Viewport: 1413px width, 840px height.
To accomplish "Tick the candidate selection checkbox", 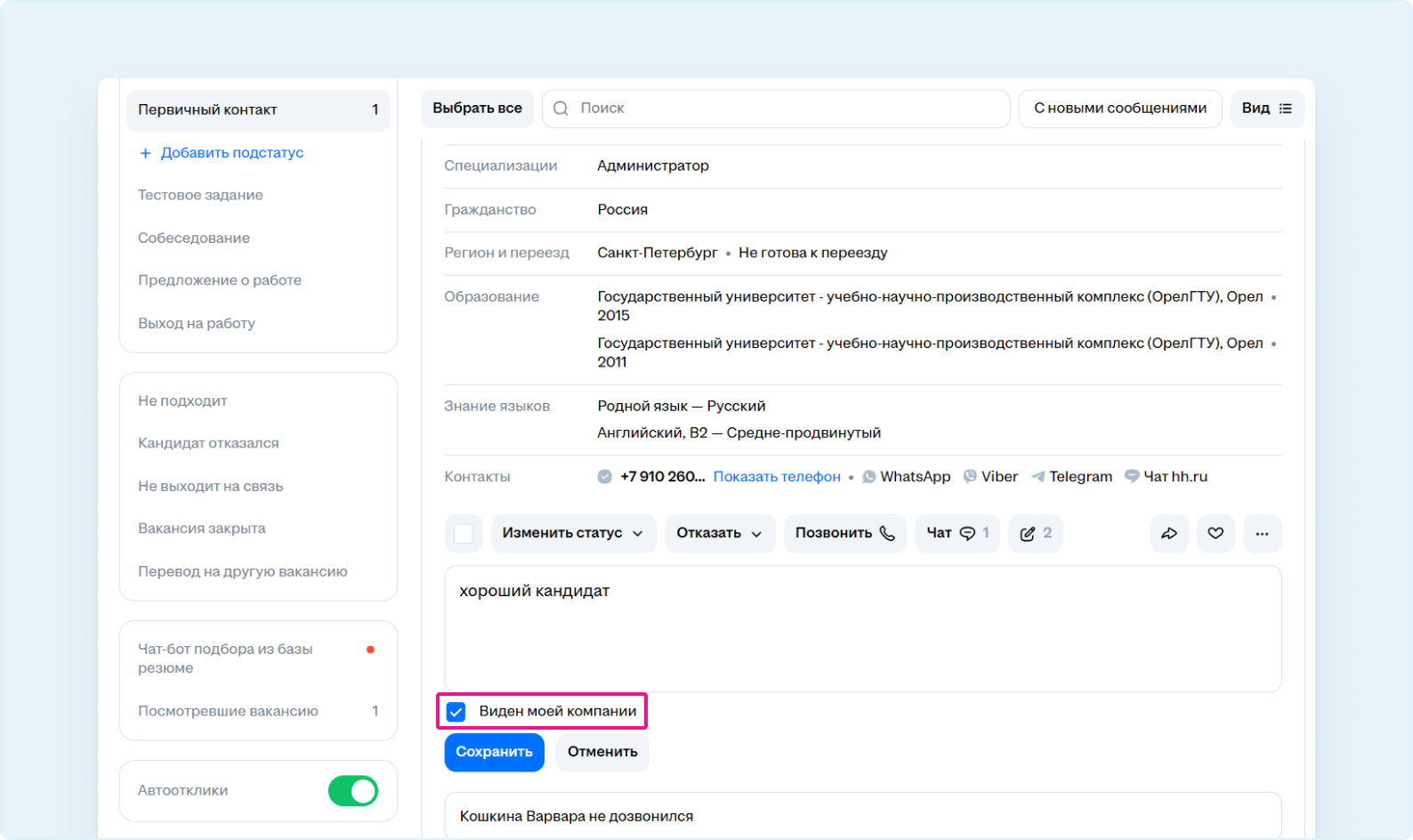I will [464, 534].
